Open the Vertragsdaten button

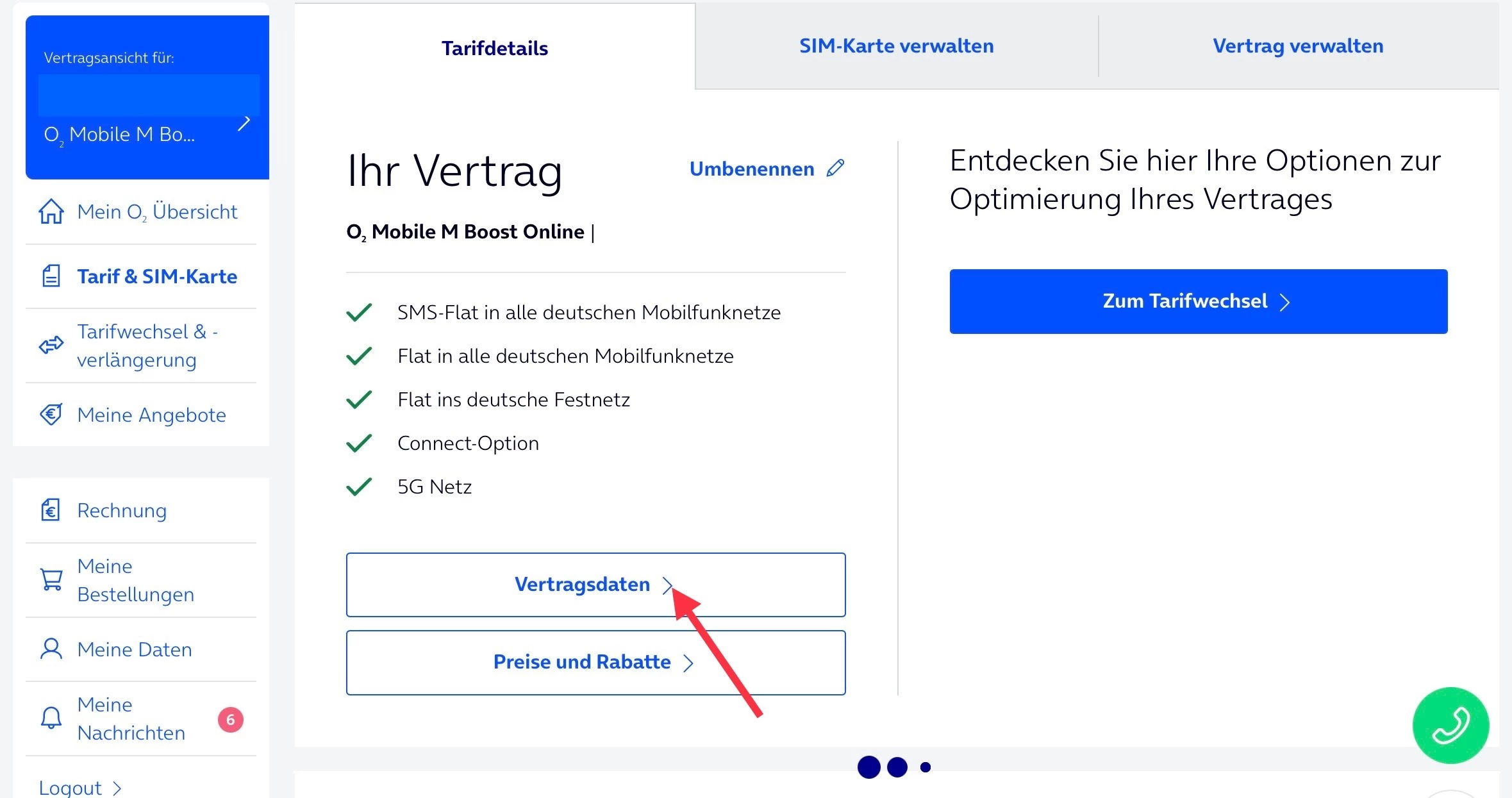click(595, 585)
